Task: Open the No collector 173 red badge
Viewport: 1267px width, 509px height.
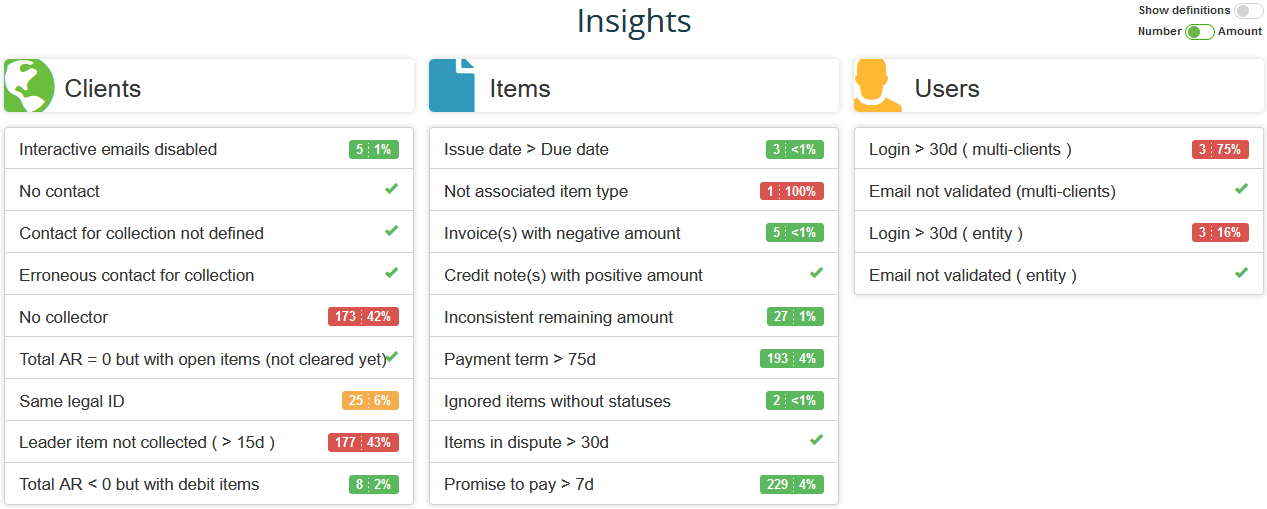Action: (x=363, y=317)
